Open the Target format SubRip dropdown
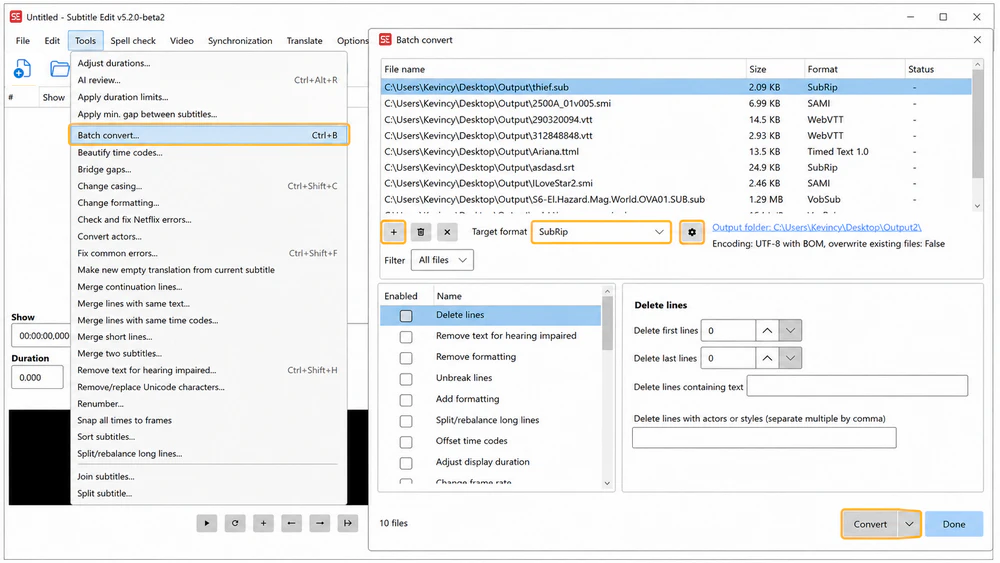The height and width of the screenshot is (563, 1000). pos(601,232)
